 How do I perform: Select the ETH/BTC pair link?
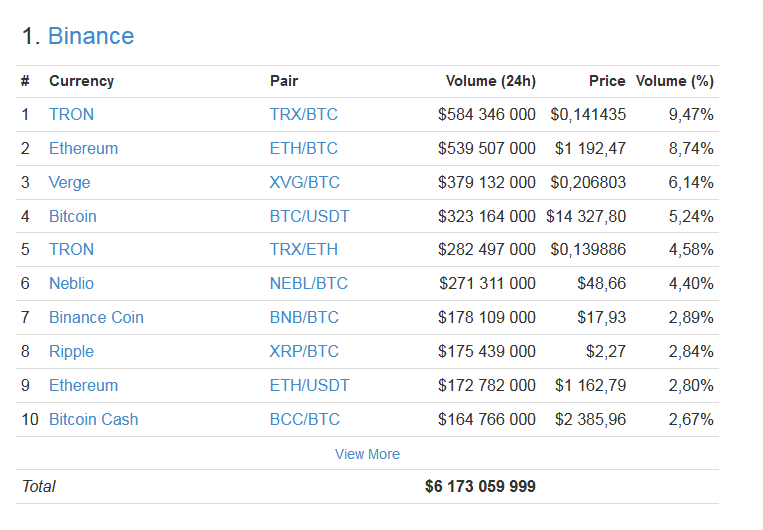click(303, 149)
